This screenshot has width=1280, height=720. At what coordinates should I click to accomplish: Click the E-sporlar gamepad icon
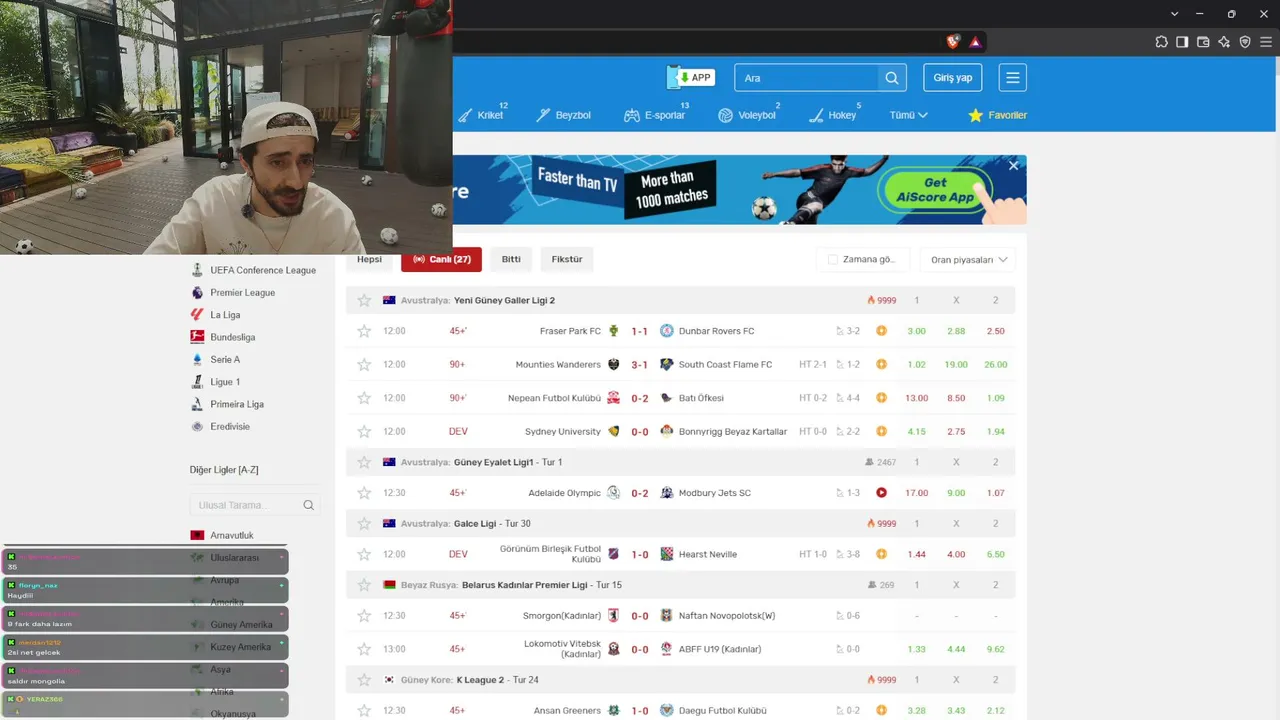(632, 115)
